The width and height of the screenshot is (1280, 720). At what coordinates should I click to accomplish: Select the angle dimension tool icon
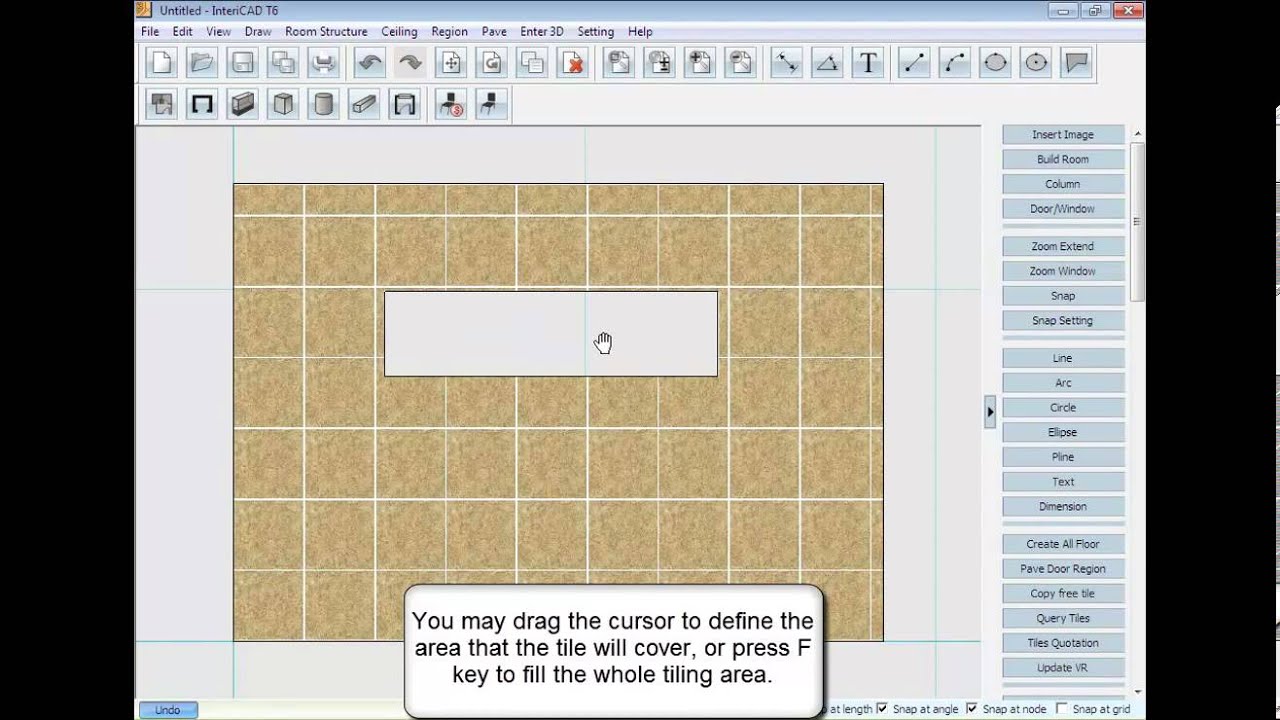(x=828, y=63)
